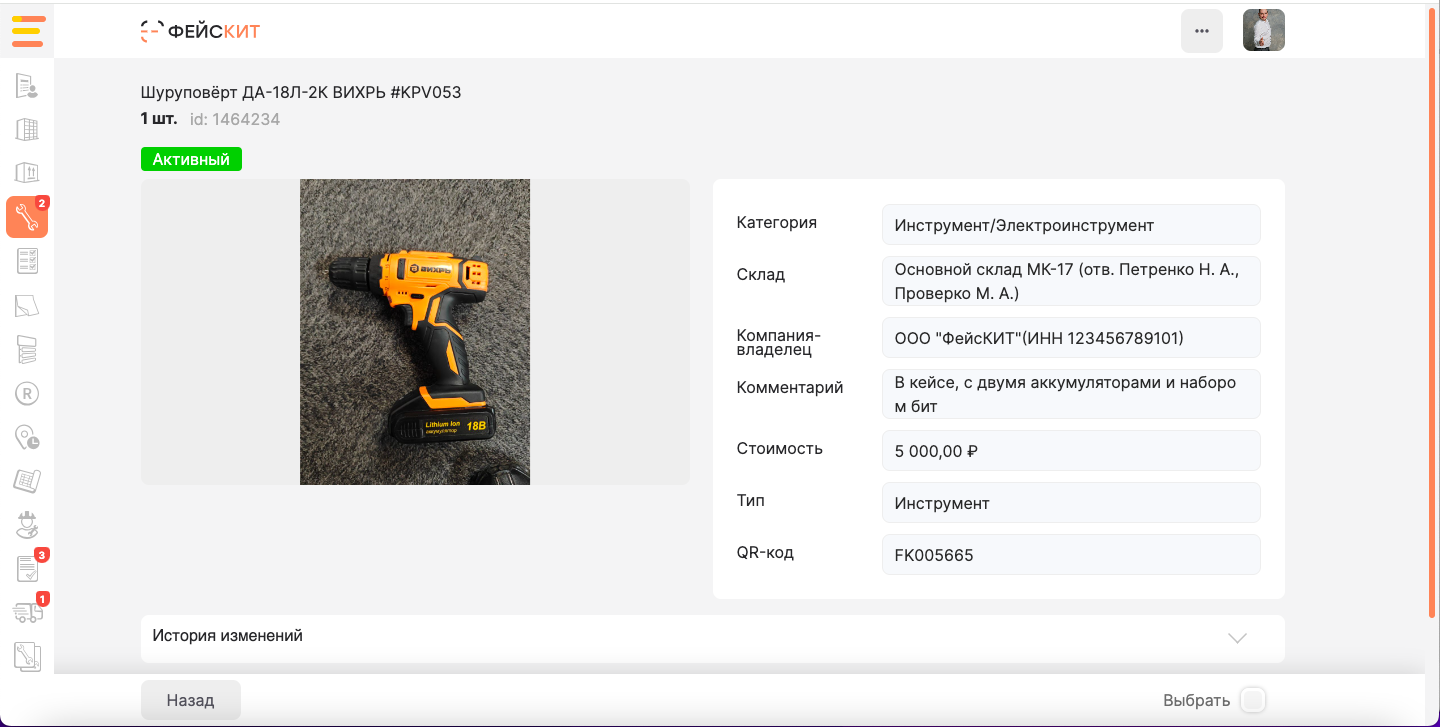Open the registered trademark (R) sidebar icon
The image size is (1440, 727).
tap(26, 393)
